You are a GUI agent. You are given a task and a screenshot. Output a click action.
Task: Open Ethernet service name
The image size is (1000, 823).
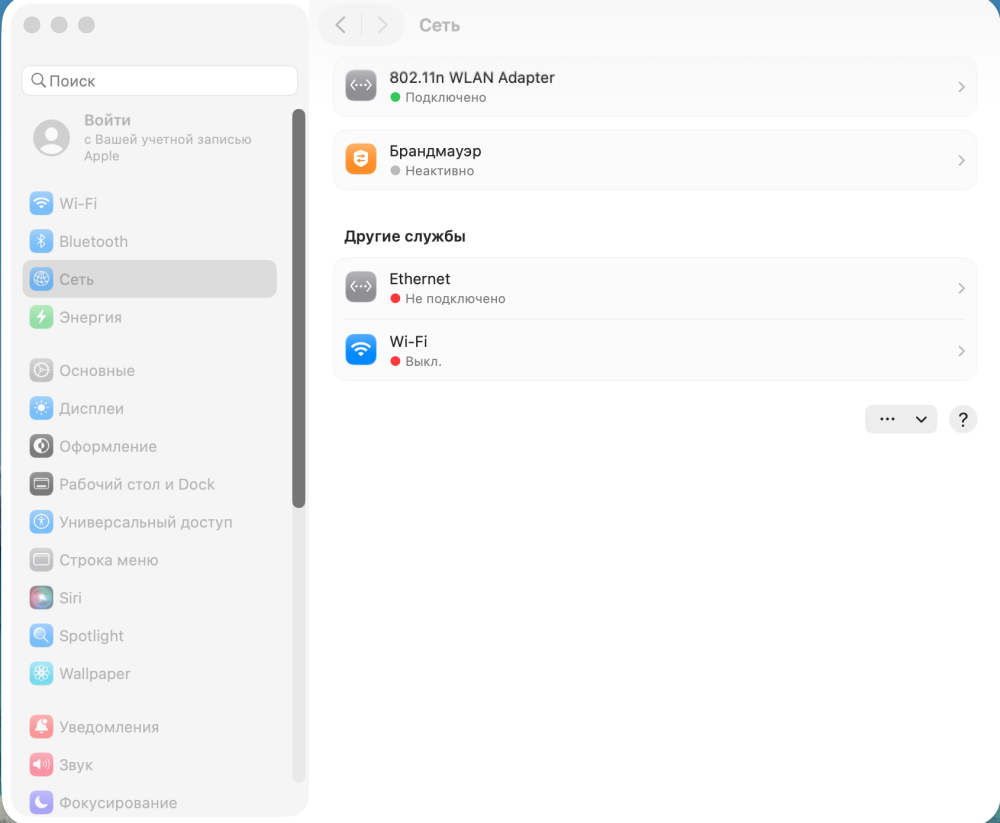click(420, 279)
